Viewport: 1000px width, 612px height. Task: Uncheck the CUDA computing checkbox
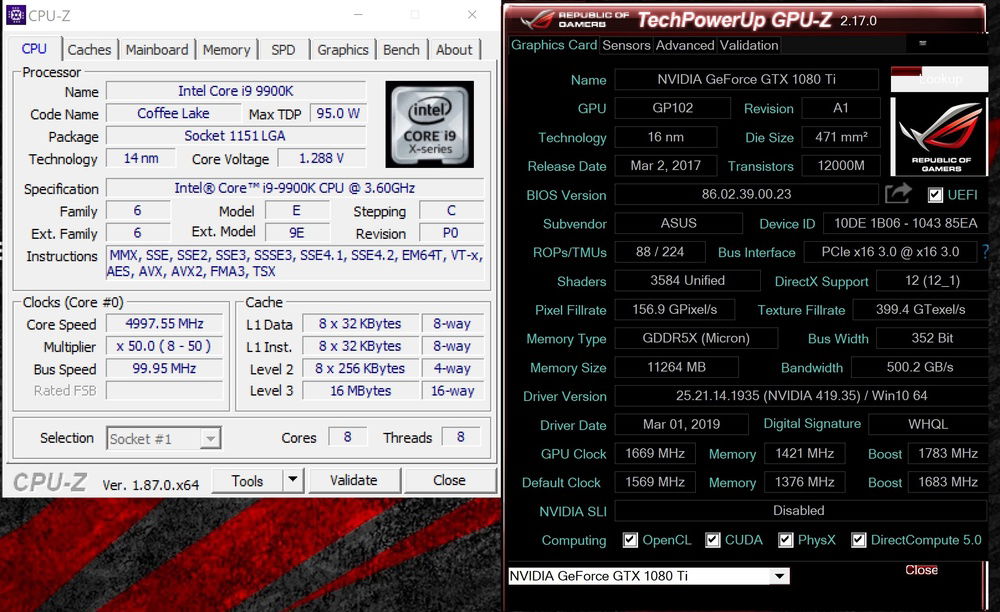coord(712,540)
